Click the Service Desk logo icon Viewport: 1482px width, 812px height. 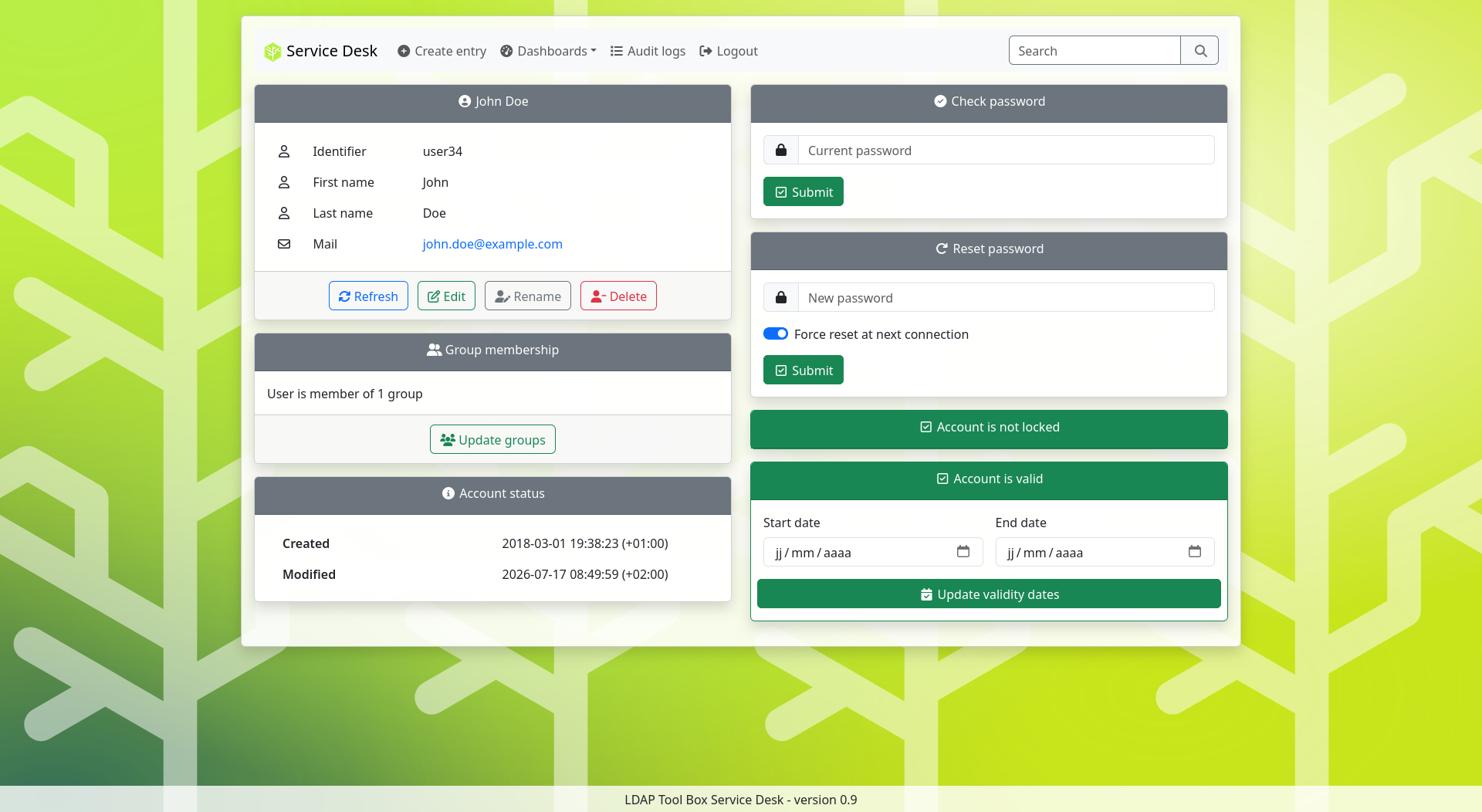click(272, 52)
